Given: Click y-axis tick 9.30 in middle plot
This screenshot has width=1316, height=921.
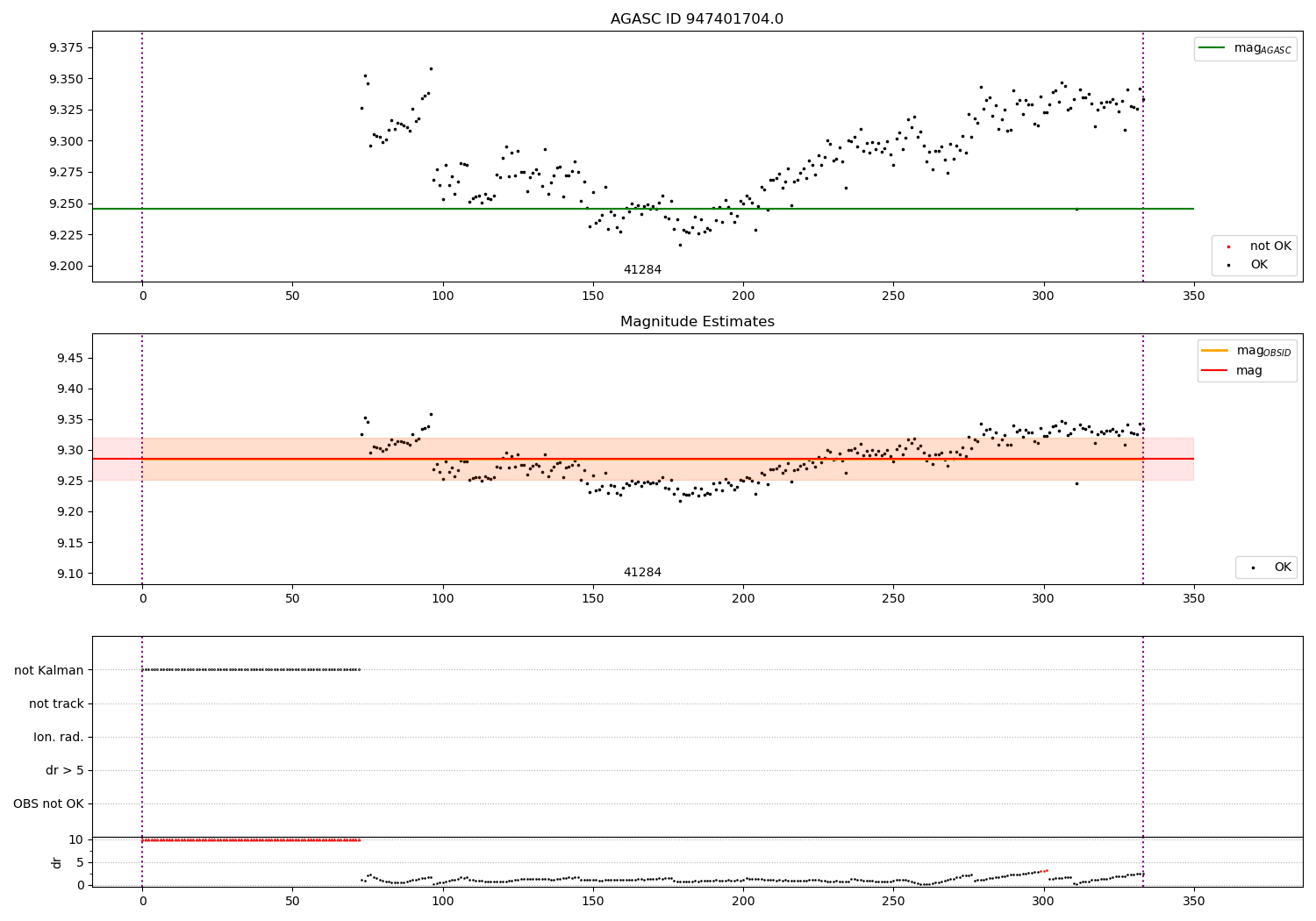Looking at the screenshot, I should (x=70, y=450).
